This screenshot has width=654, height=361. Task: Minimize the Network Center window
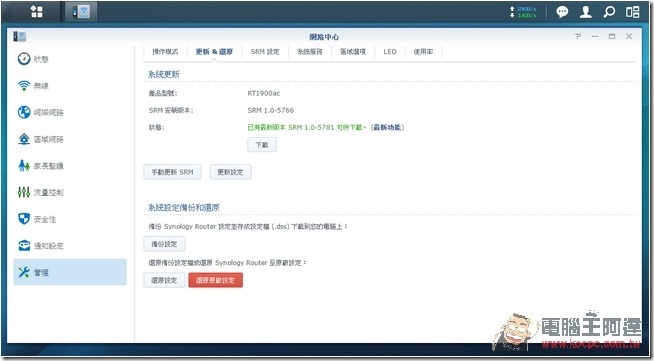[595, 37]
